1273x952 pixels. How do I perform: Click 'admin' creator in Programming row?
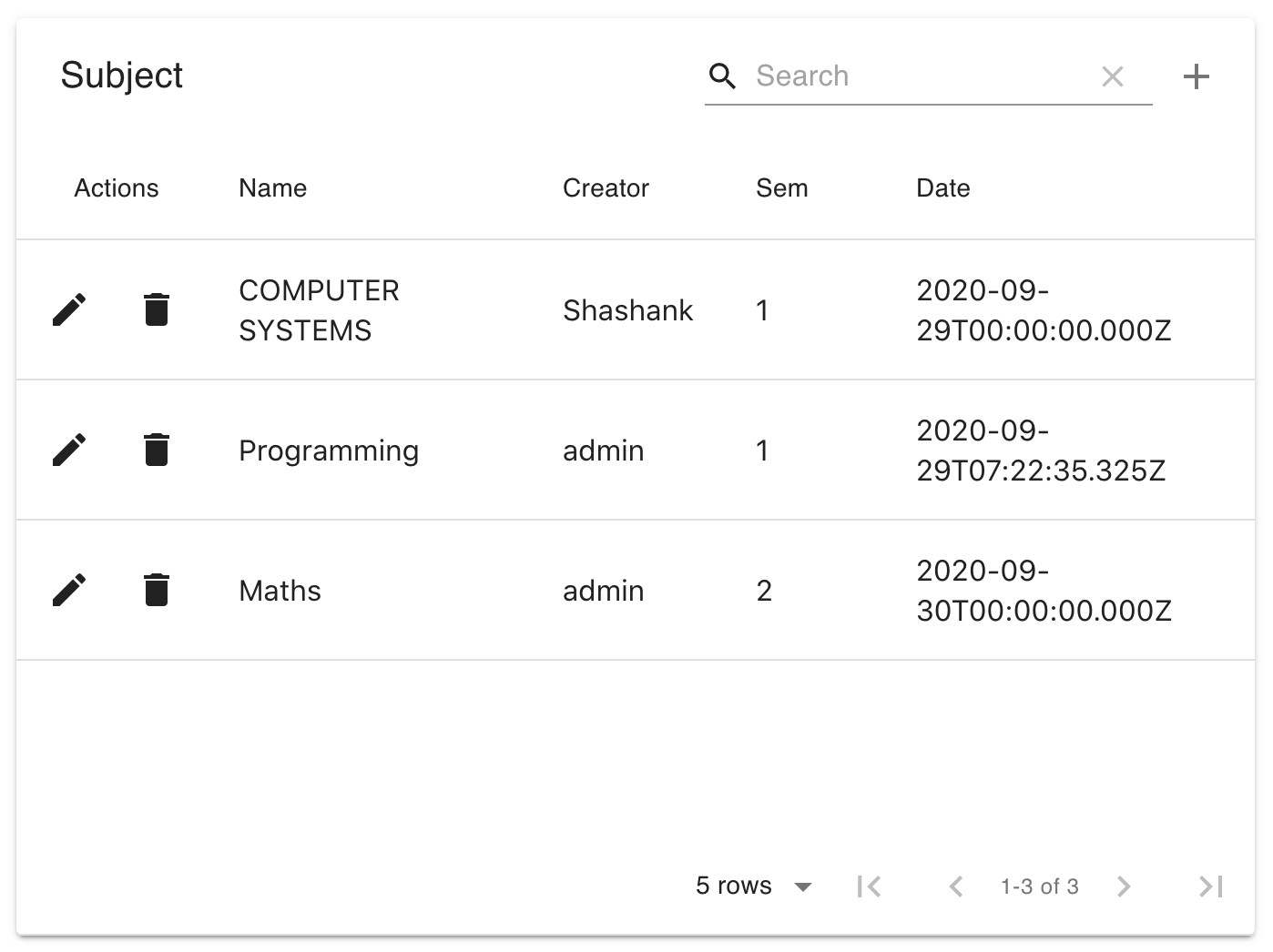[603, 451]
